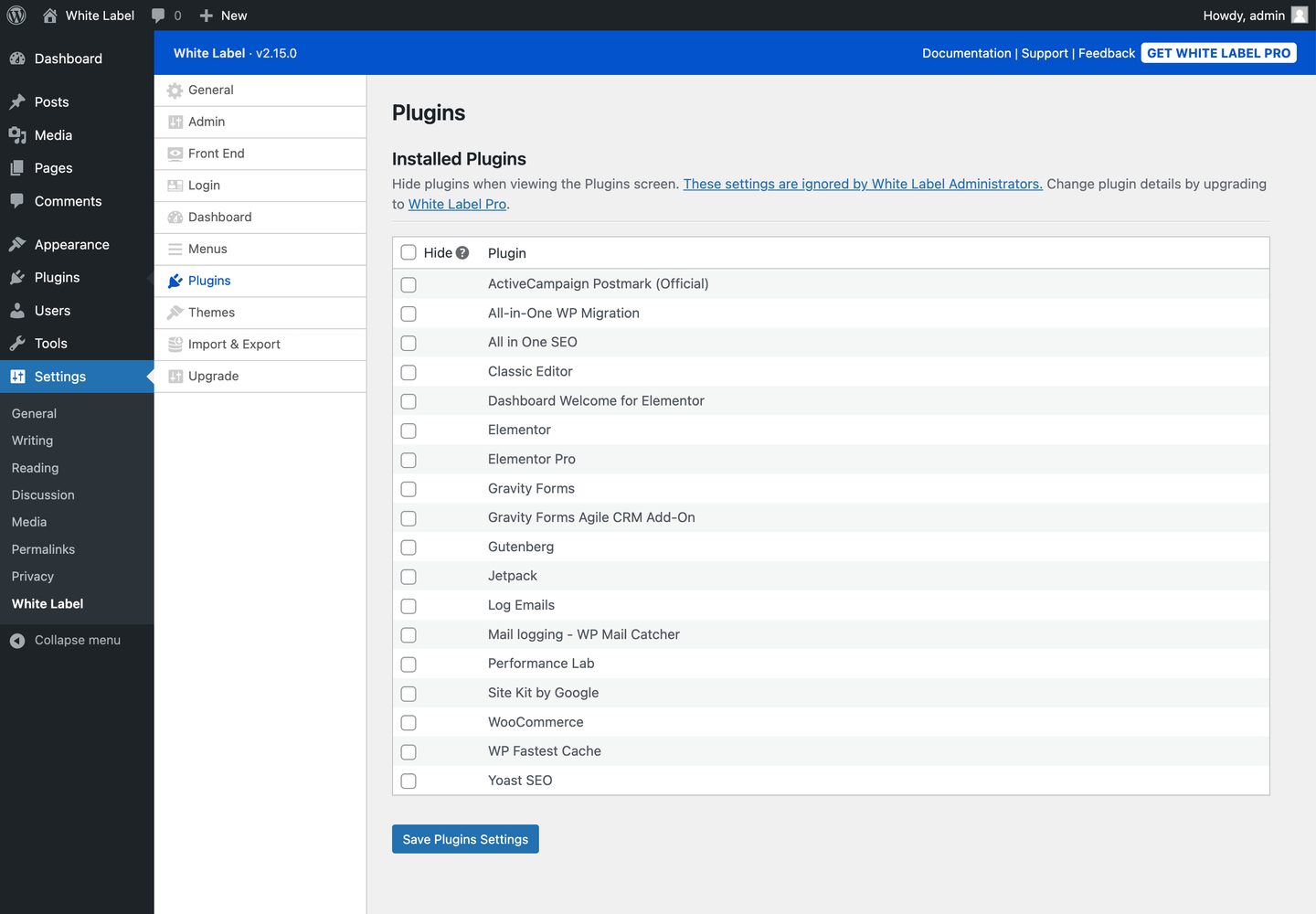
Task: Open the comments bubble icon in admin bar
Action: click(158, 16)
